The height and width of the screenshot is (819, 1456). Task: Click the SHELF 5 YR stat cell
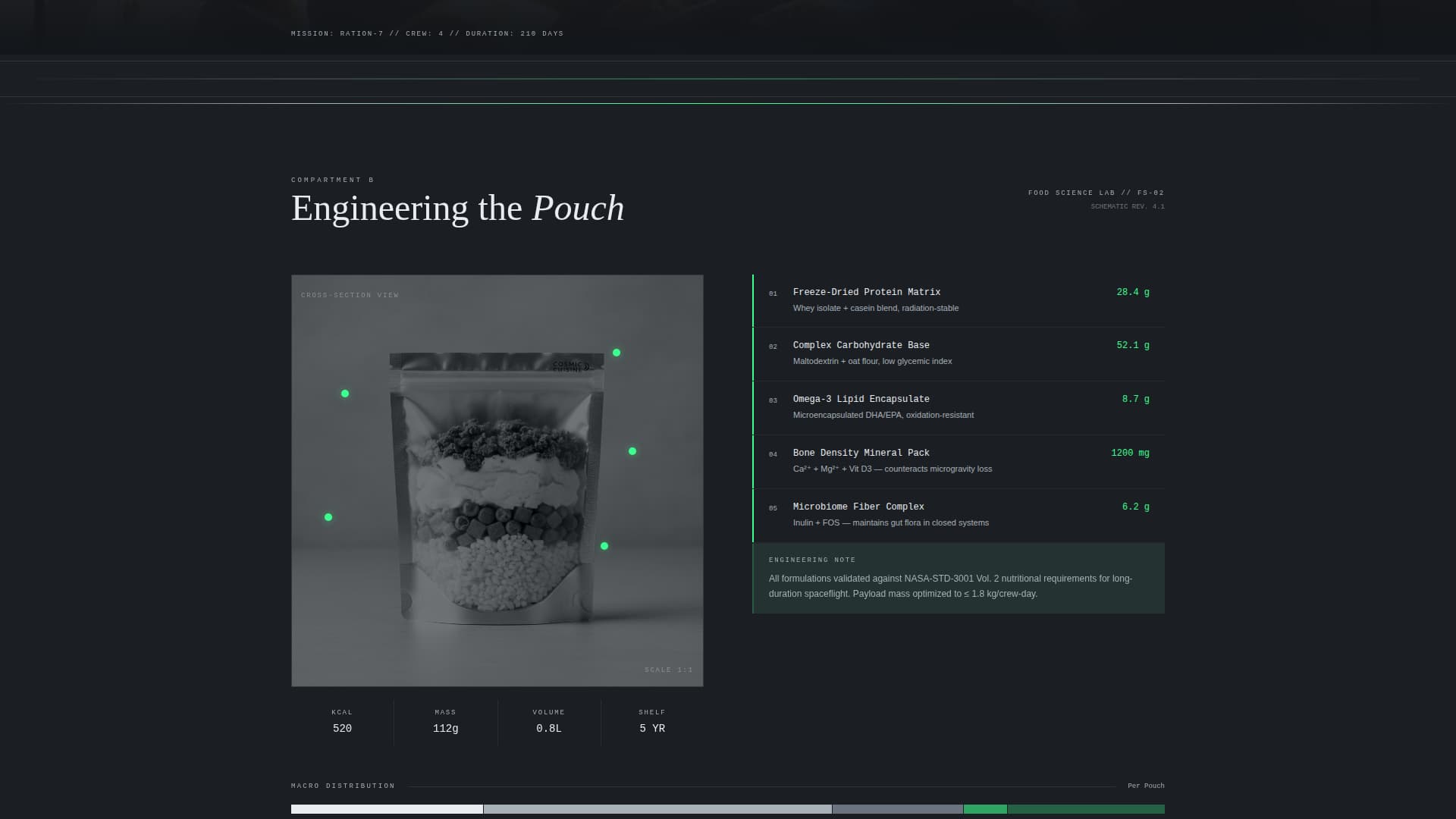[x=652, y=722]
